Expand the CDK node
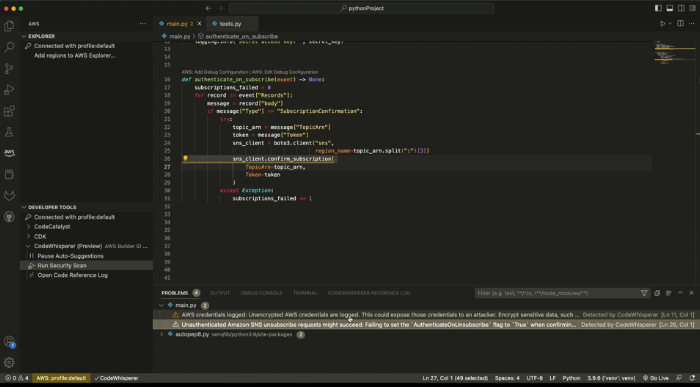The image size is (700, 387). (29, 237)
